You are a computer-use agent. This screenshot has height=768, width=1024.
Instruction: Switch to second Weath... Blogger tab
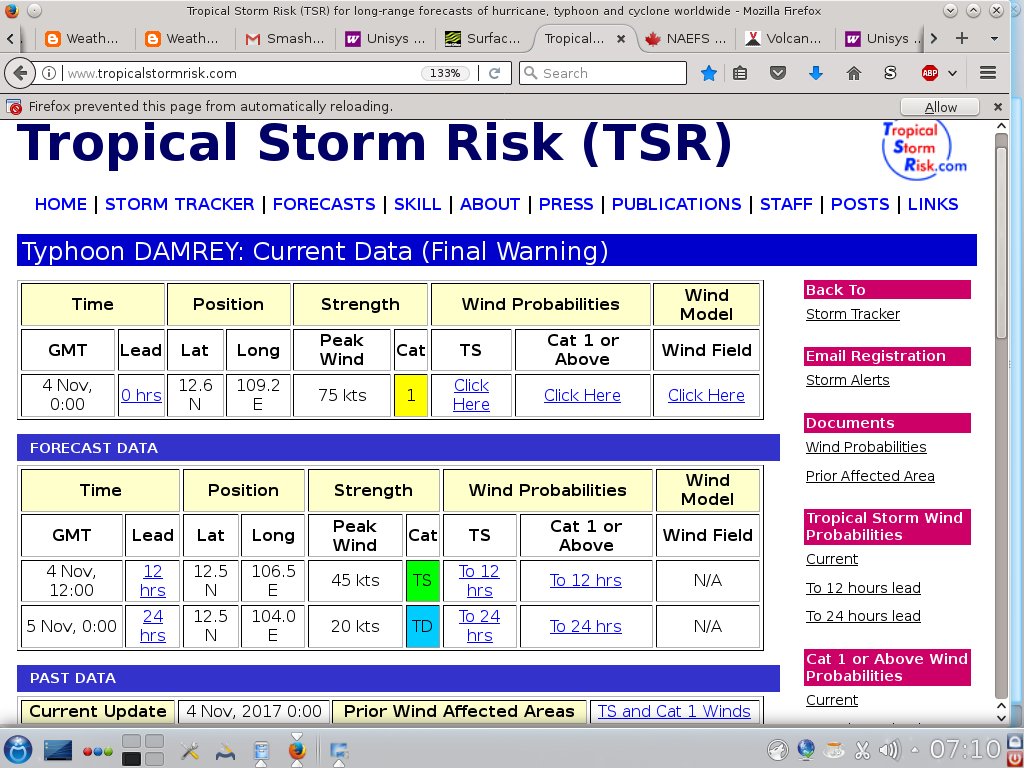click(x=182, y=39)
